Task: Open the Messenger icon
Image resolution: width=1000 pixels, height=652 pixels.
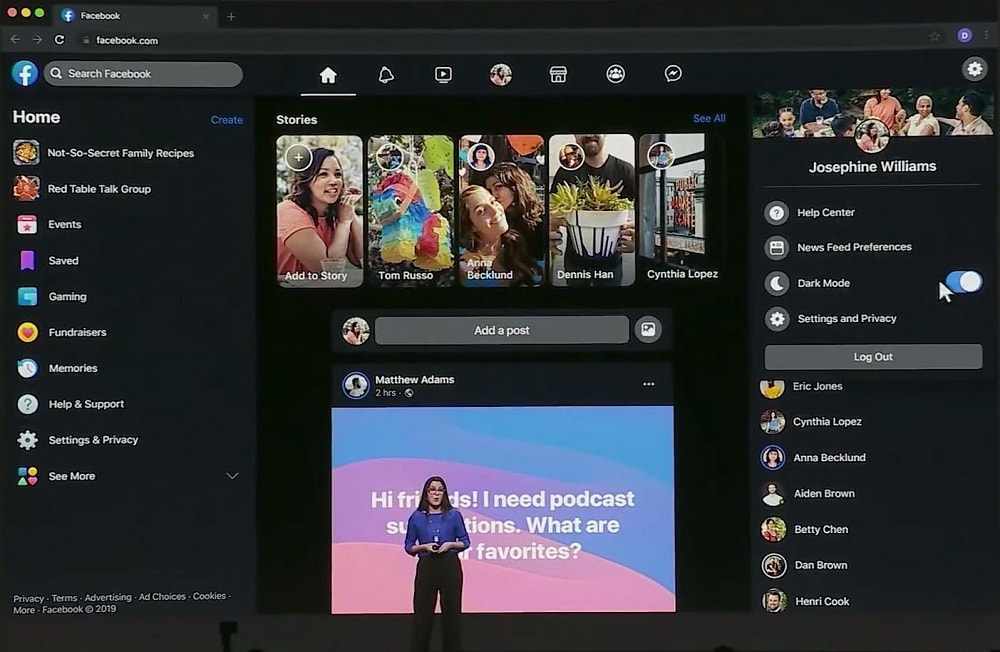Action: [x=673, y=74]
